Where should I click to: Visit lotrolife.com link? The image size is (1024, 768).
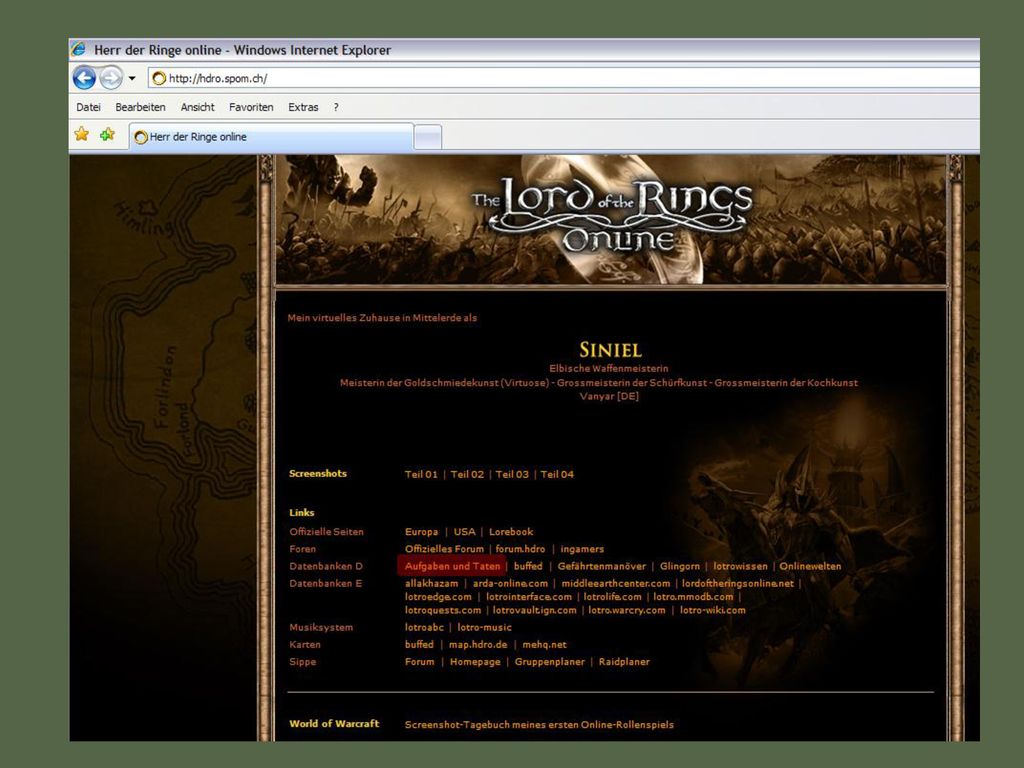click(x=613, y=597)
